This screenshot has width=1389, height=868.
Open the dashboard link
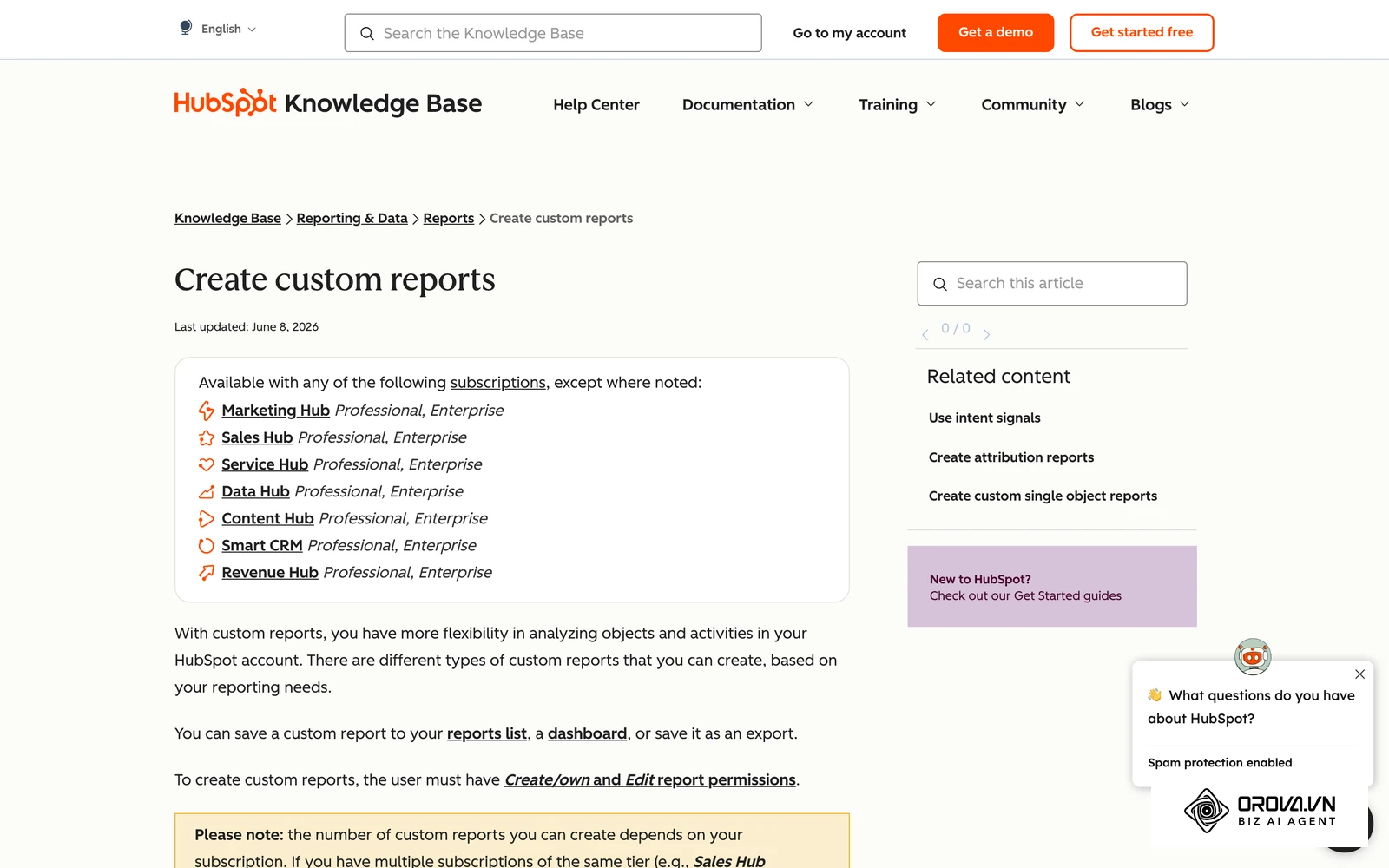(x=587, y=733)
